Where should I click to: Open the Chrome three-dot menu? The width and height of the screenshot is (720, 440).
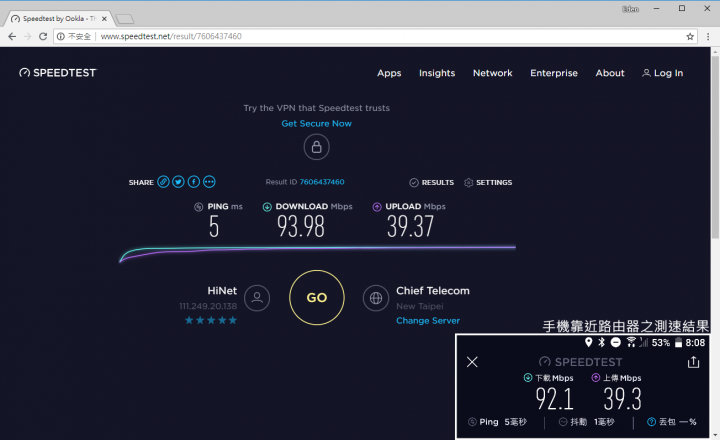pyautogui.click(x=708, y=36)
